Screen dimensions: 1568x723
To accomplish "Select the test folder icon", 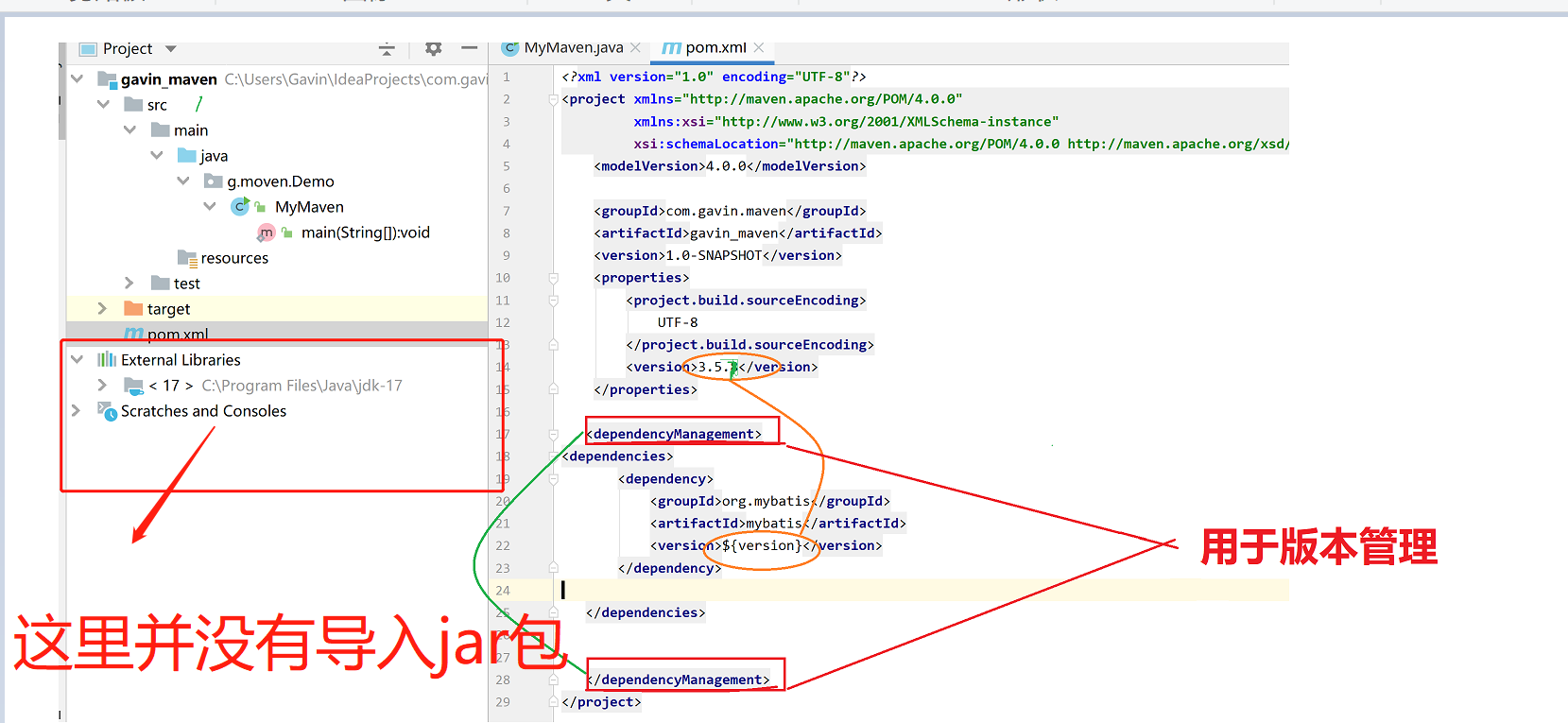I will point(160,283).
